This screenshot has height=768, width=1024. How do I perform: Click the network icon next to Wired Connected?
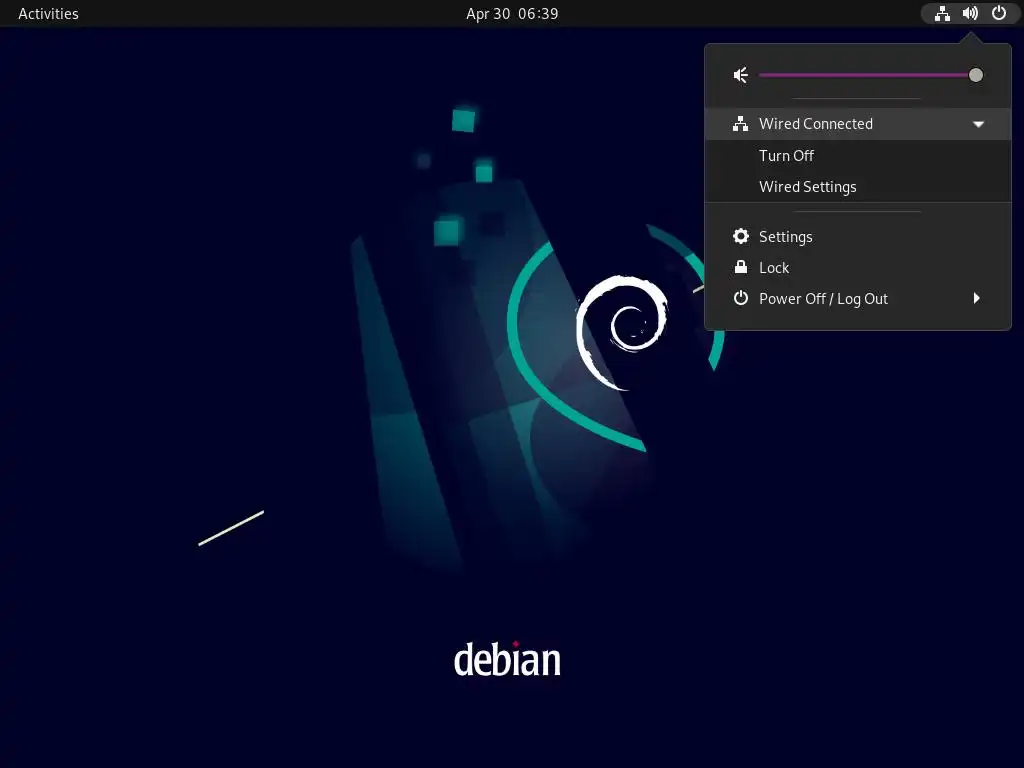click(x=741, y=123)
